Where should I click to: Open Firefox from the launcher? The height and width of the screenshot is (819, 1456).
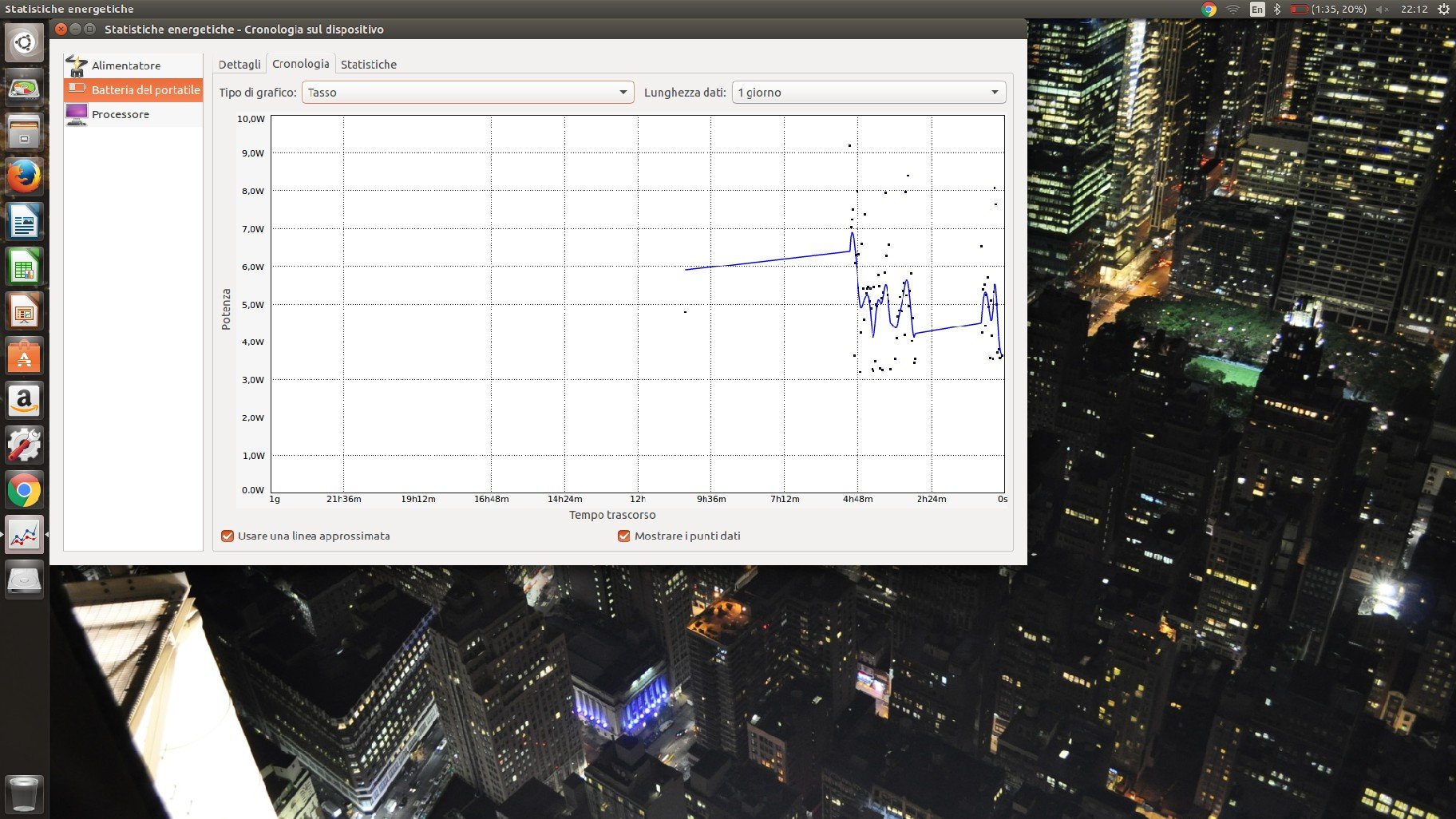pos(24,176)
